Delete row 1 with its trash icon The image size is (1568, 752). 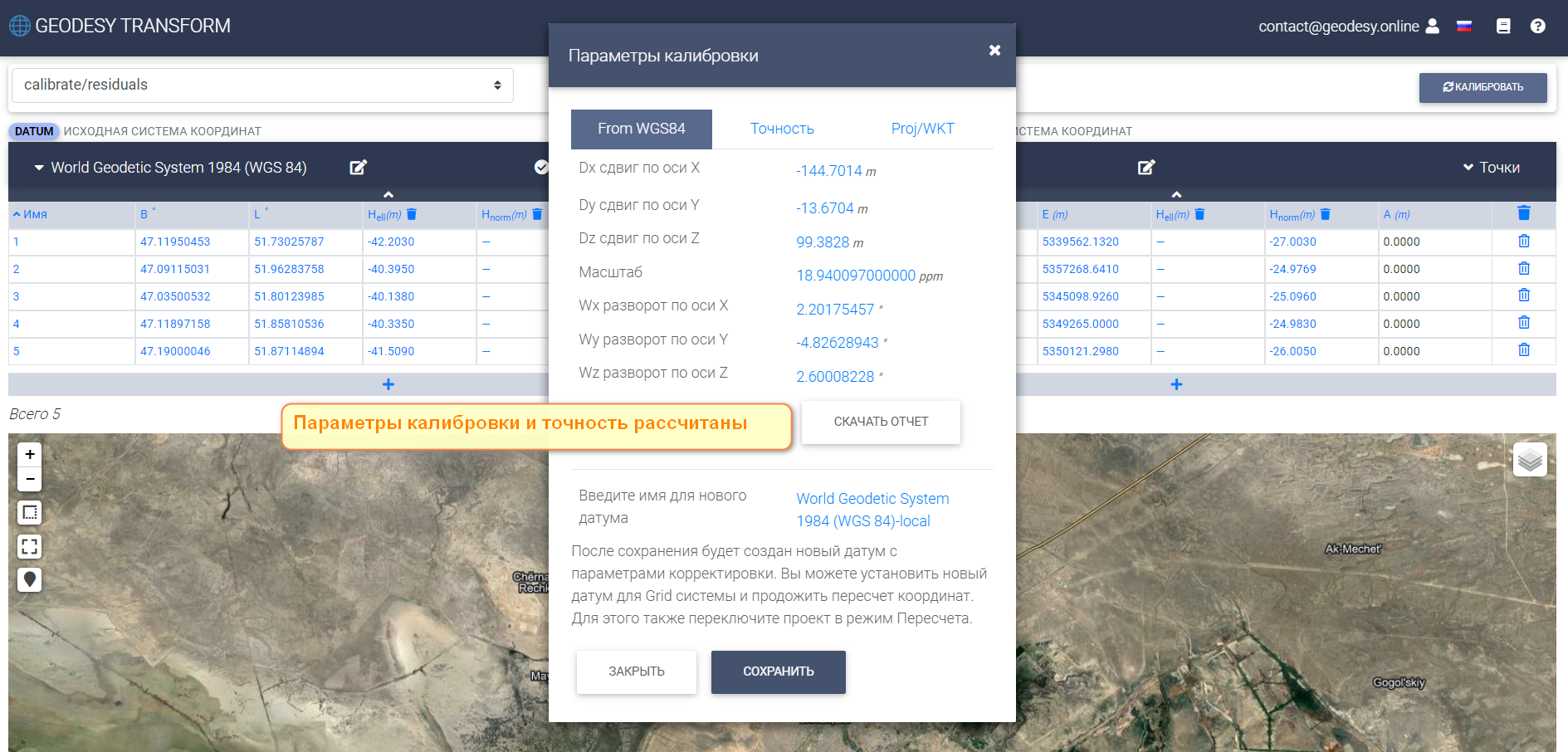tap(1523, 242)
